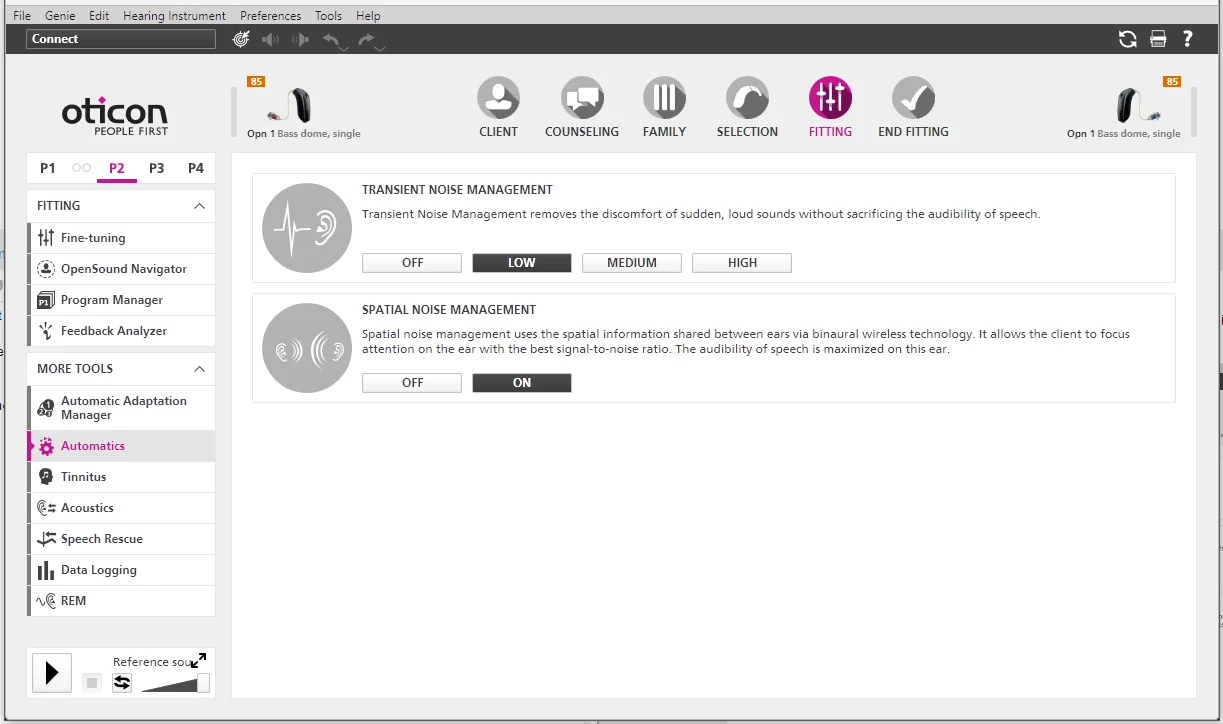Click the Connect button
This screenshot has width=1223, height=724.
tap(121, 39)
